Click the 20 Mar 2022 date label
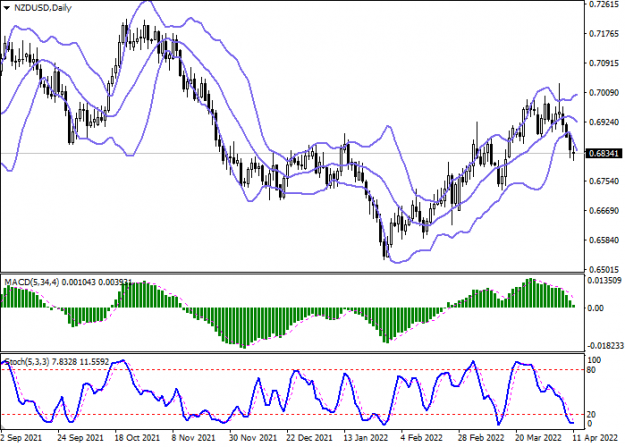Viewport: 625px width, 447px height. click(538, 438)
